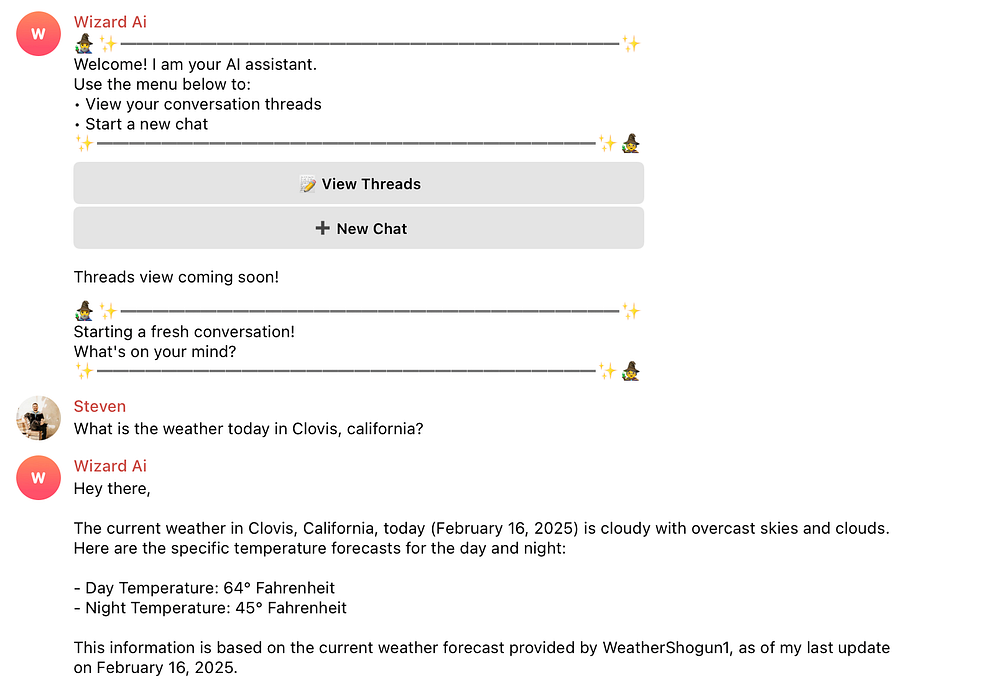Click the View your conversation threads bullet
Image resolution: width=1000 pixels, height=698 pixels.
coord(198,104)
